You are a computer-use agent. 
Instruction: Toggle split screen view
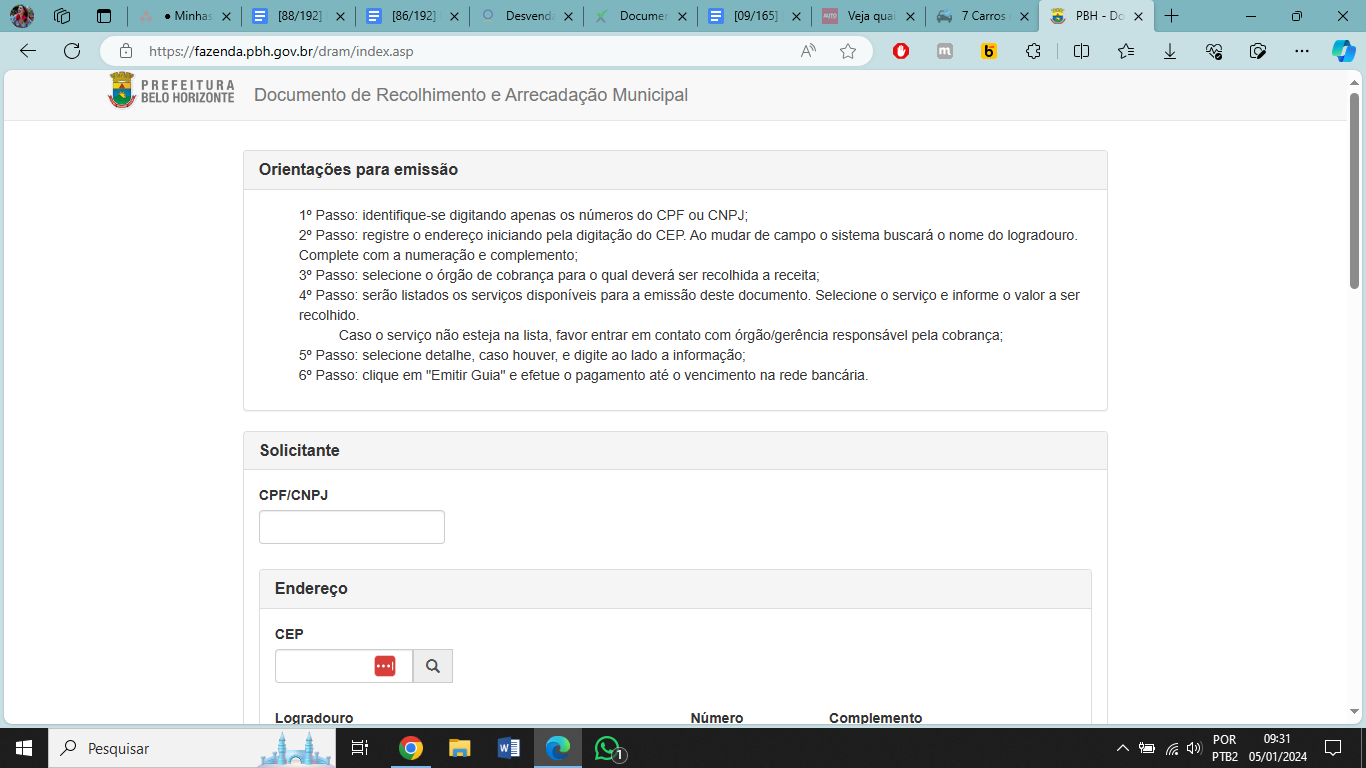pos(1081,51)
